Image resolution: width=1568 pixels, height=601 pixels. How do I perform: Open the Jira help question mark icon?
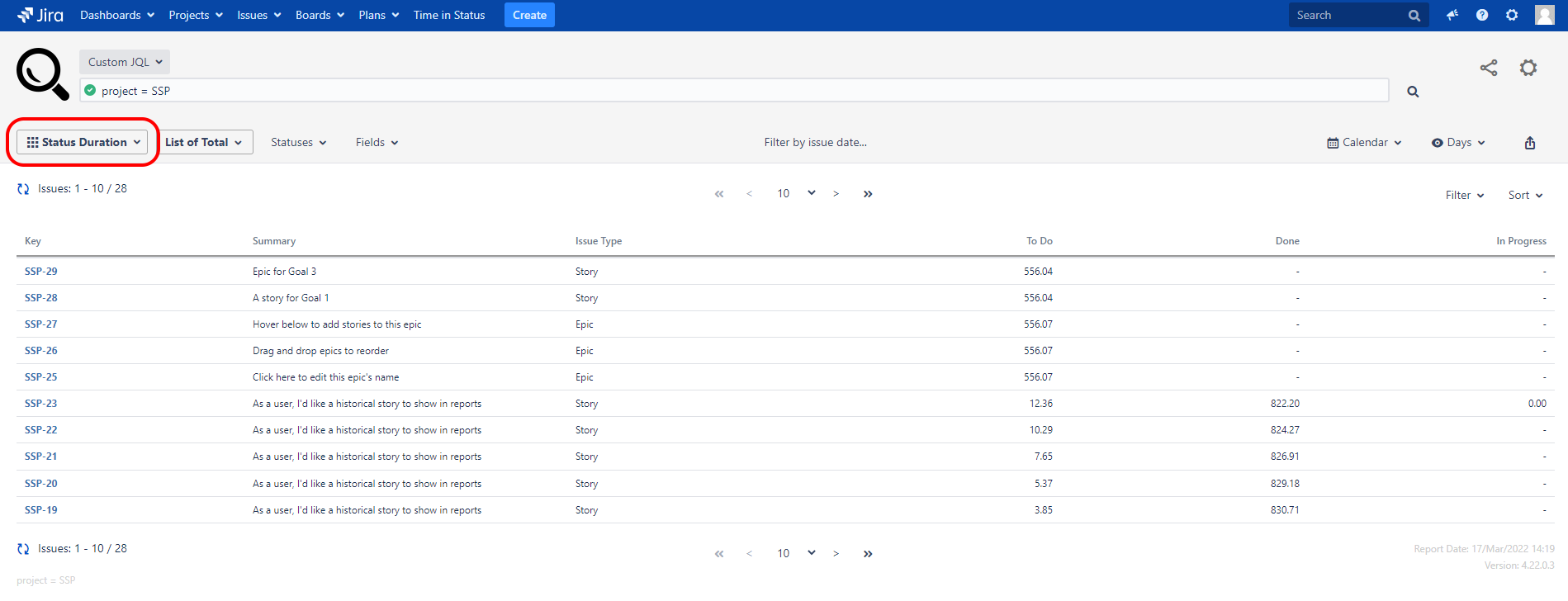1482,15
